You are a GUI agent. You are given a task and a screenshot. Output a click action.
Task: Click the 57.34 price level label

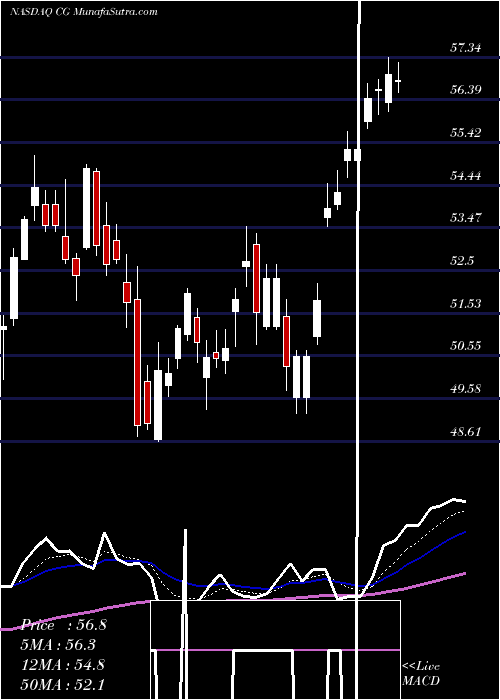coord(466,47)
